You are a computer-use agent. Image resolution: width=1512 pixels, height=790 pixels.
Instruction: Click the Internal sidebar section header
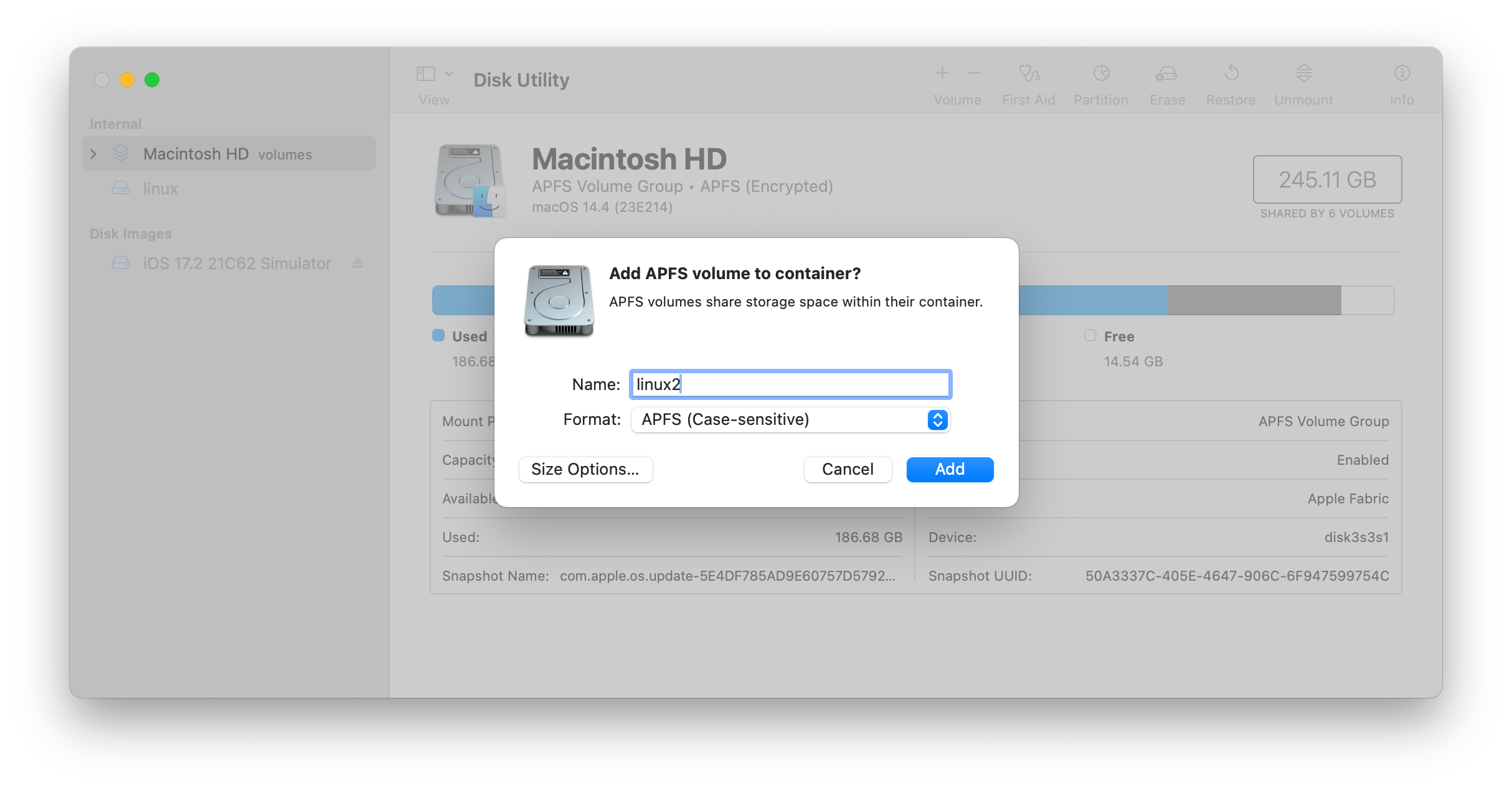click(x=115, y=124)
